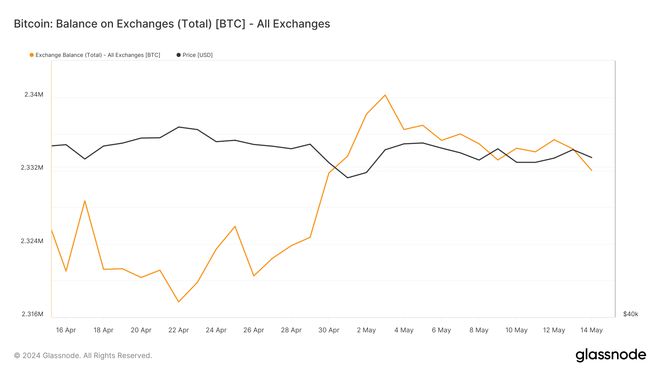
Task: Click the 8 May date label
Action: [x=479, y=330]
